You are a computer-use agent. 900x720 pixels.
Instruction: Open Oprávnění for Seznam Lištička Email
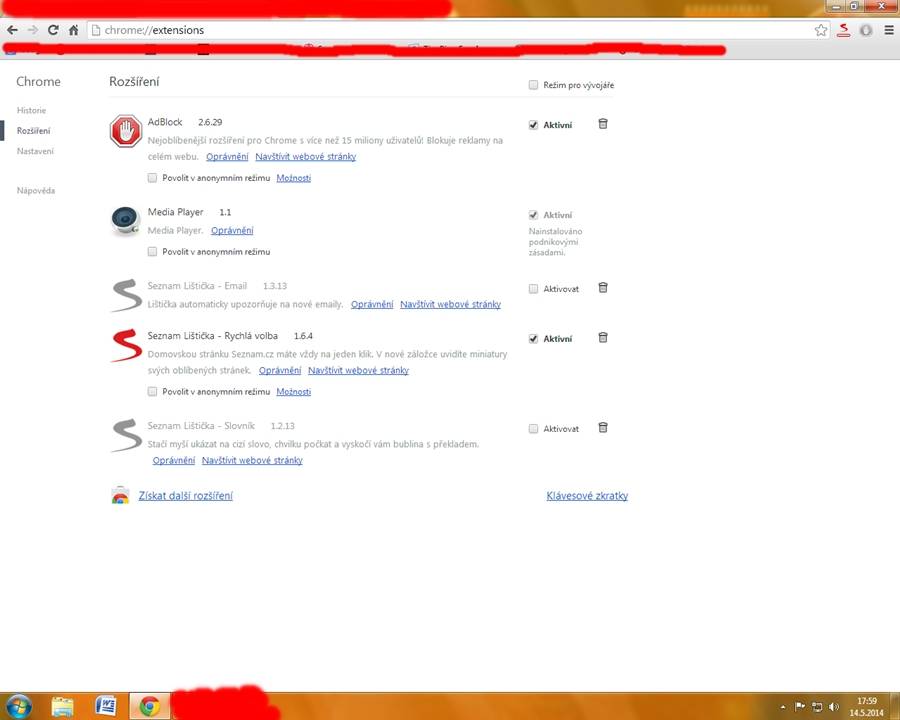point(372,304)
